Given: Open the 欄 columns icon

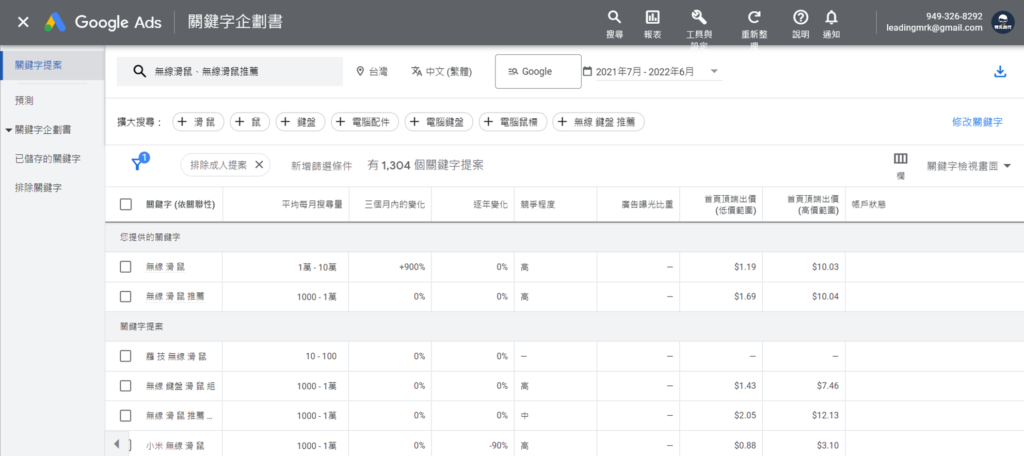Looking at the screenshot, I should coord(901,159).
